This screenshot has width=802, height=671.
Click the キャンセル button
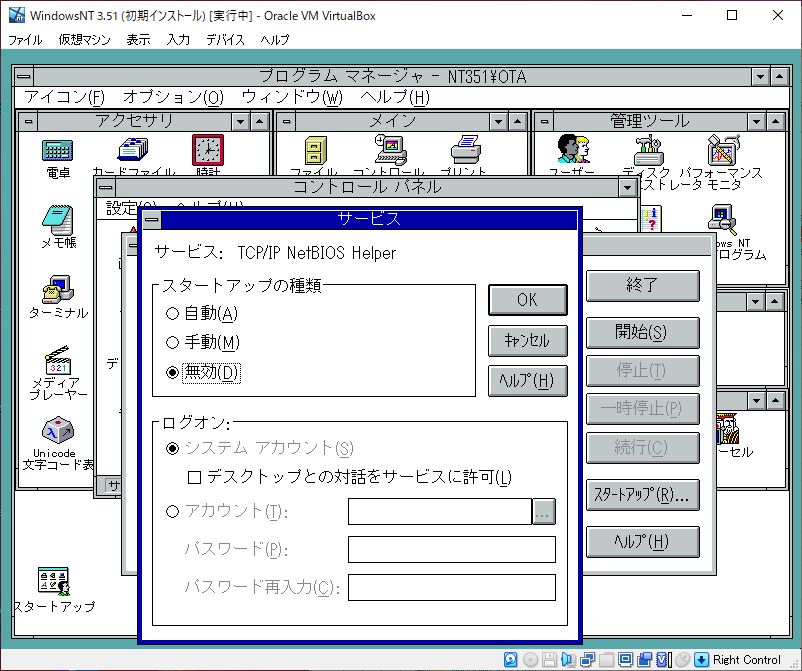point(527,340)
